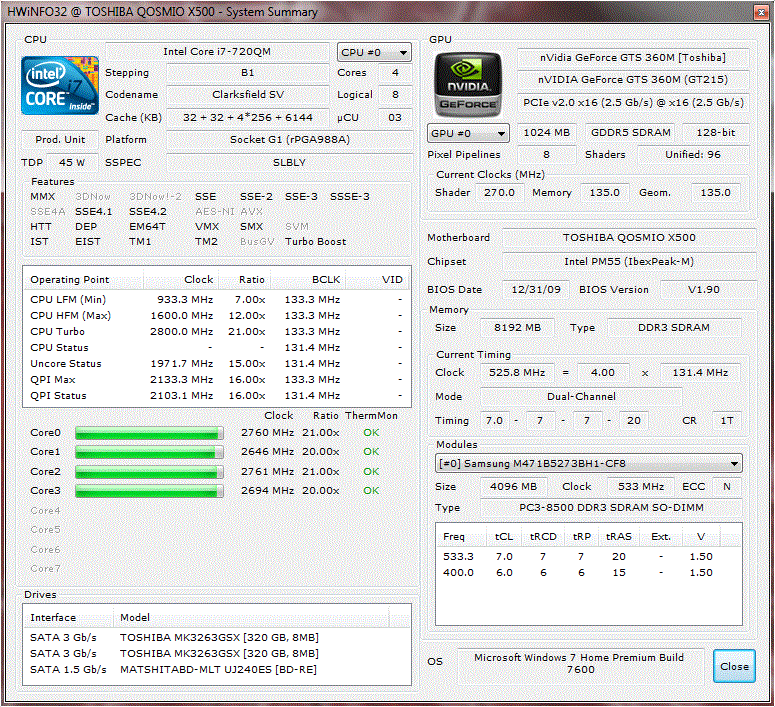775x707 pixels.
Task: Open the CPU #0 selector dropdown
Action: click(x=374, y=52)
